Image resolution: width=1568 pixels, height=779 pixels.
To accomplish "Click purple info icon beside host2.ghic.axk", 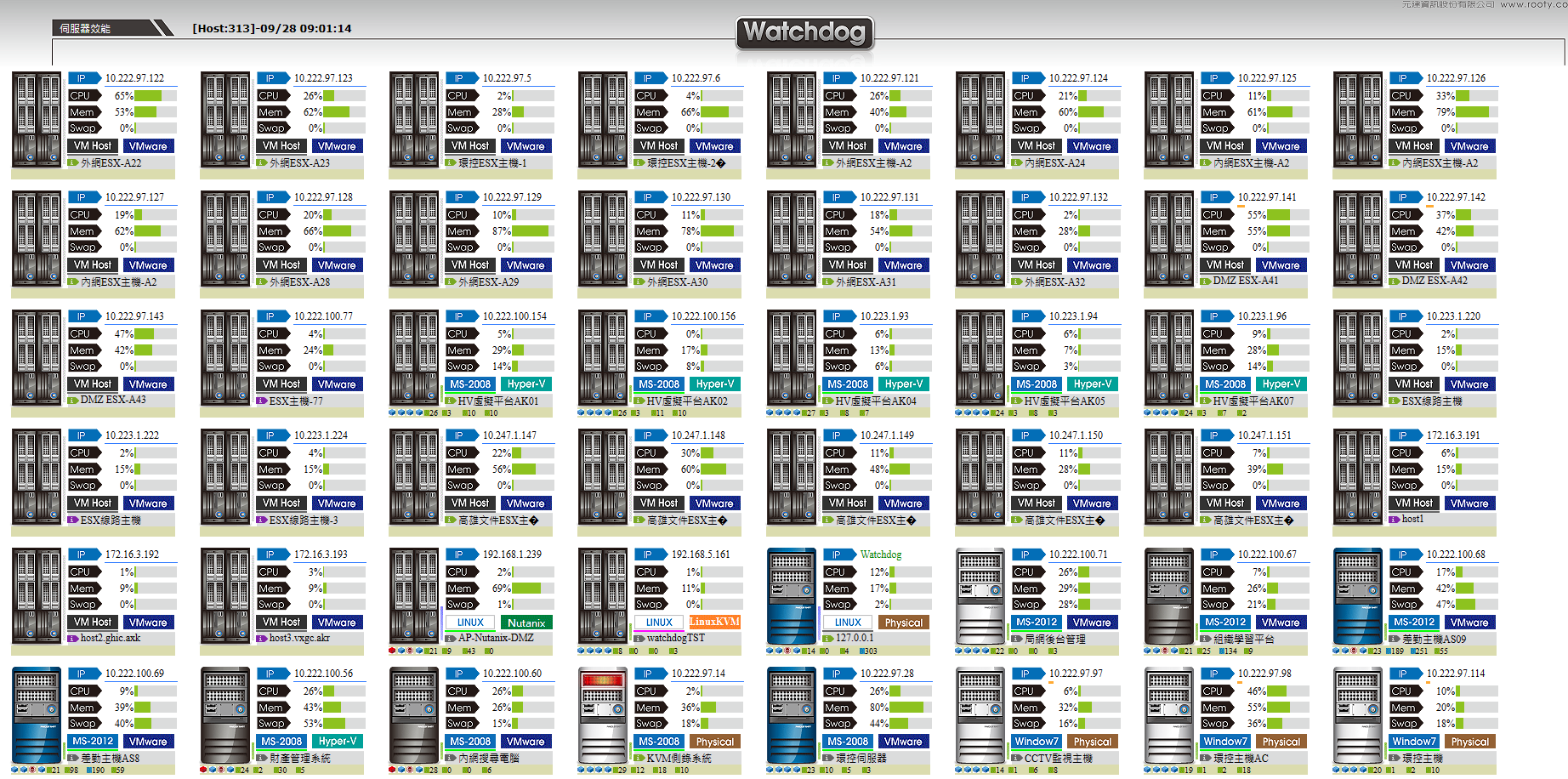I will point(73,638).
